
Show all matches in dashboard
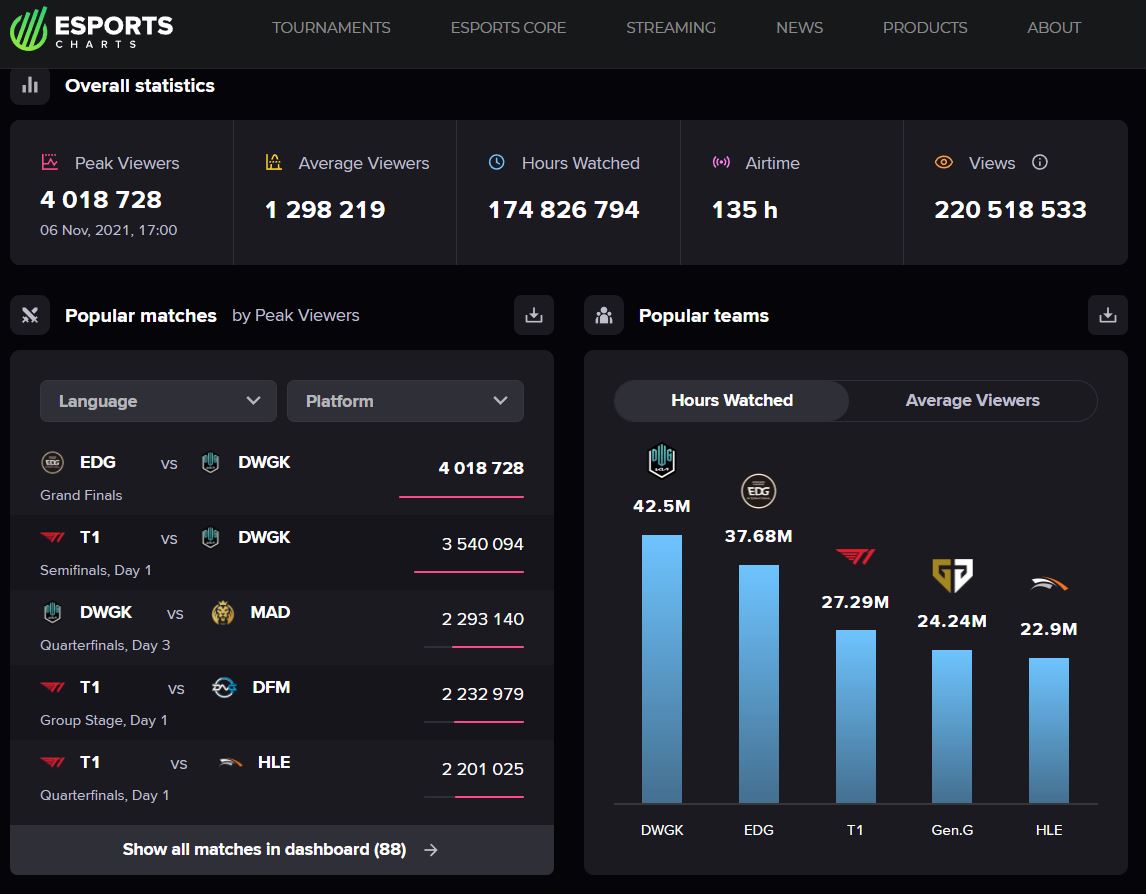(x=281, y=849)
